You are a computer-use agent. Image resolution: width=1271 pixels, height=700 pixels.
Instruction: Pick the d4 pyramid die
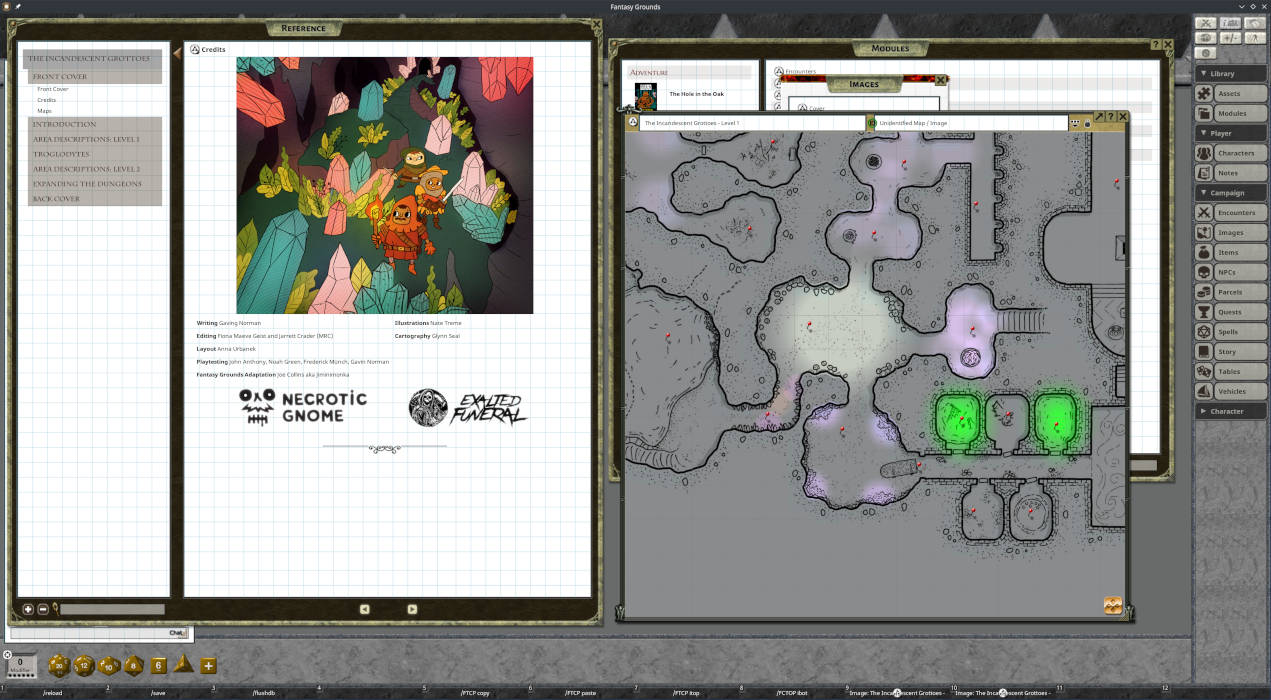tap(183, 664)
